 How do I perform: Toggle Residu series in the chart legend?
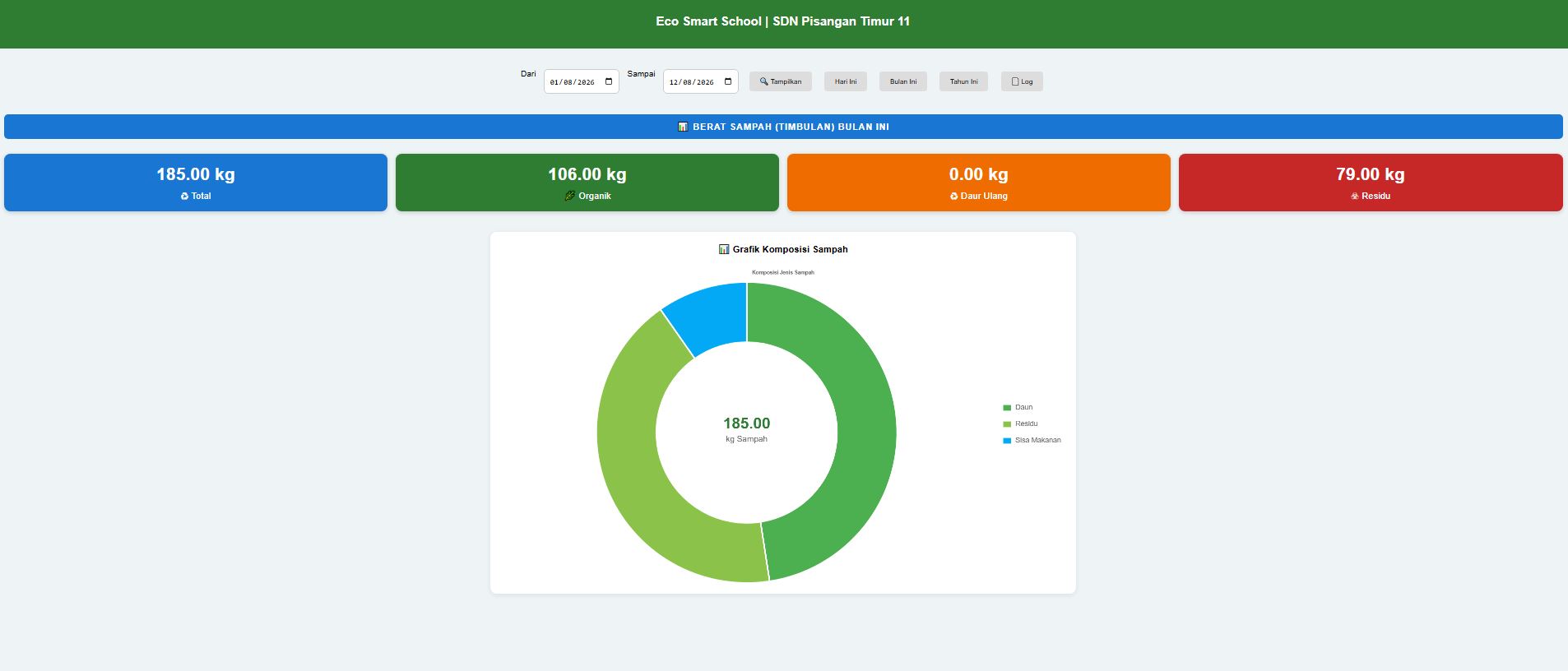[x=1020, y=423]
